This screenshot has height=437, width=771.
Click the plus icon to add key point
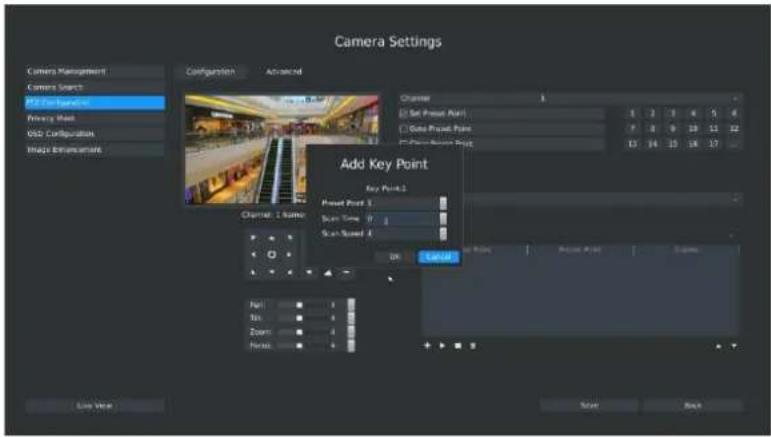[x=427, y=346]
